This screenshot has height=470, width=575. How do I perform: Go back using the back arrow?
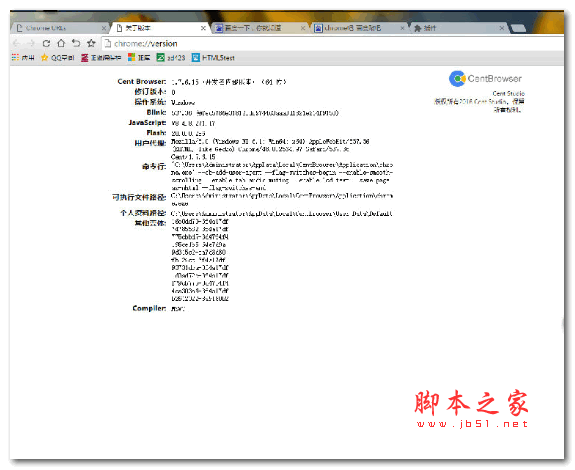16,43
